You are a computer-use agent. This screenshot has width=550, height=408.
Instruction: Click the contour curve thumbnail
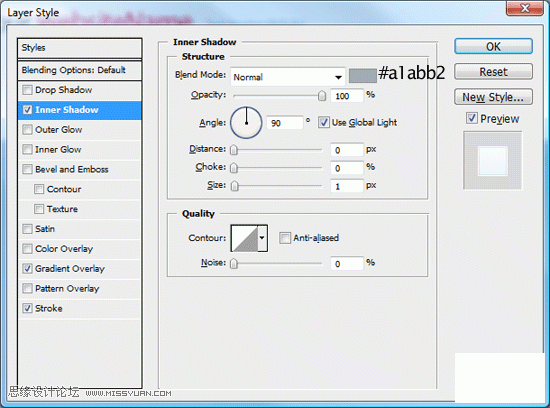245,238
